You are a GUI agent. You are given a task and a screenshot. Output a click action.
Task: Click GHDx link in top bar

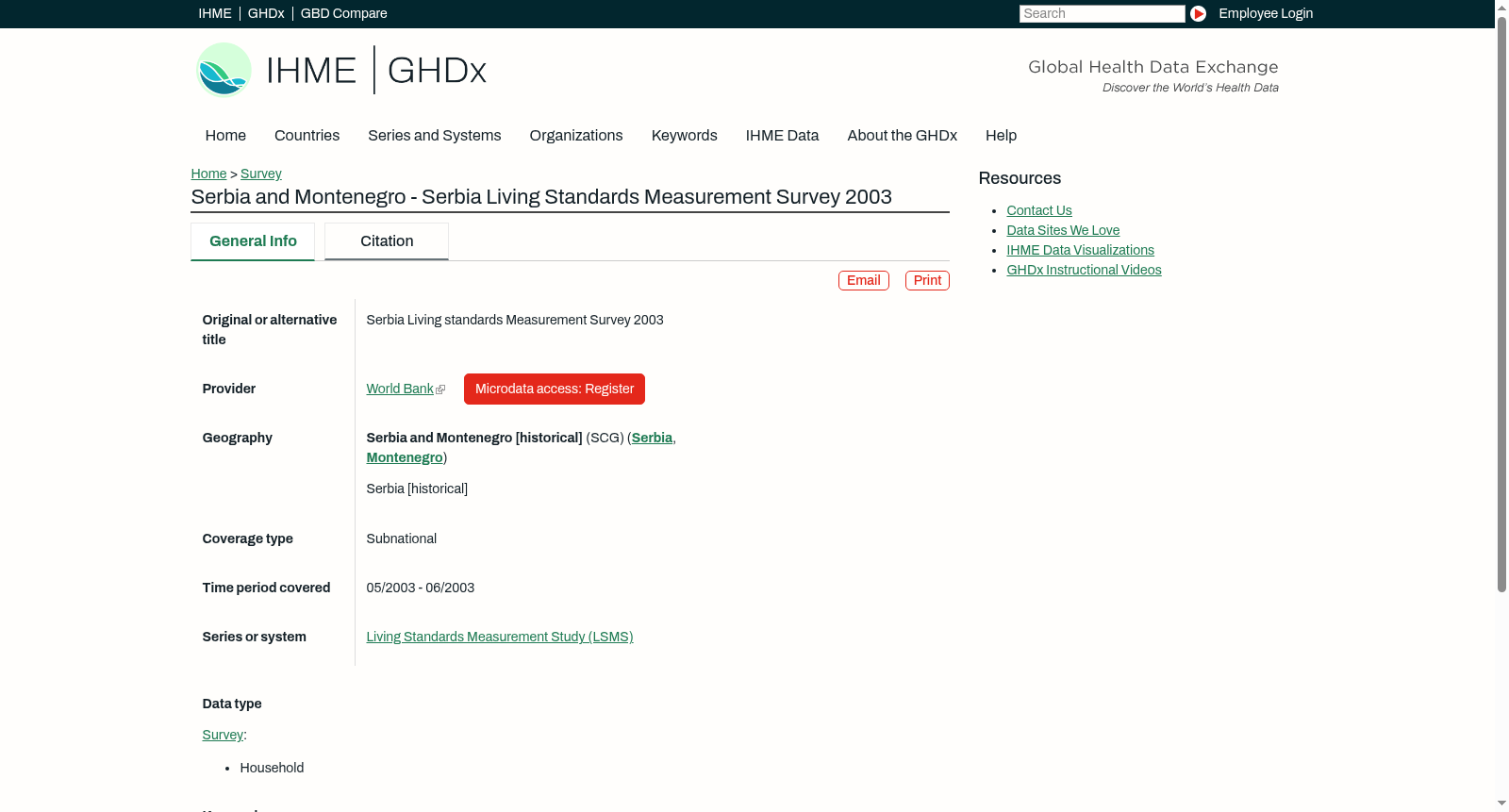pos(266,14)
